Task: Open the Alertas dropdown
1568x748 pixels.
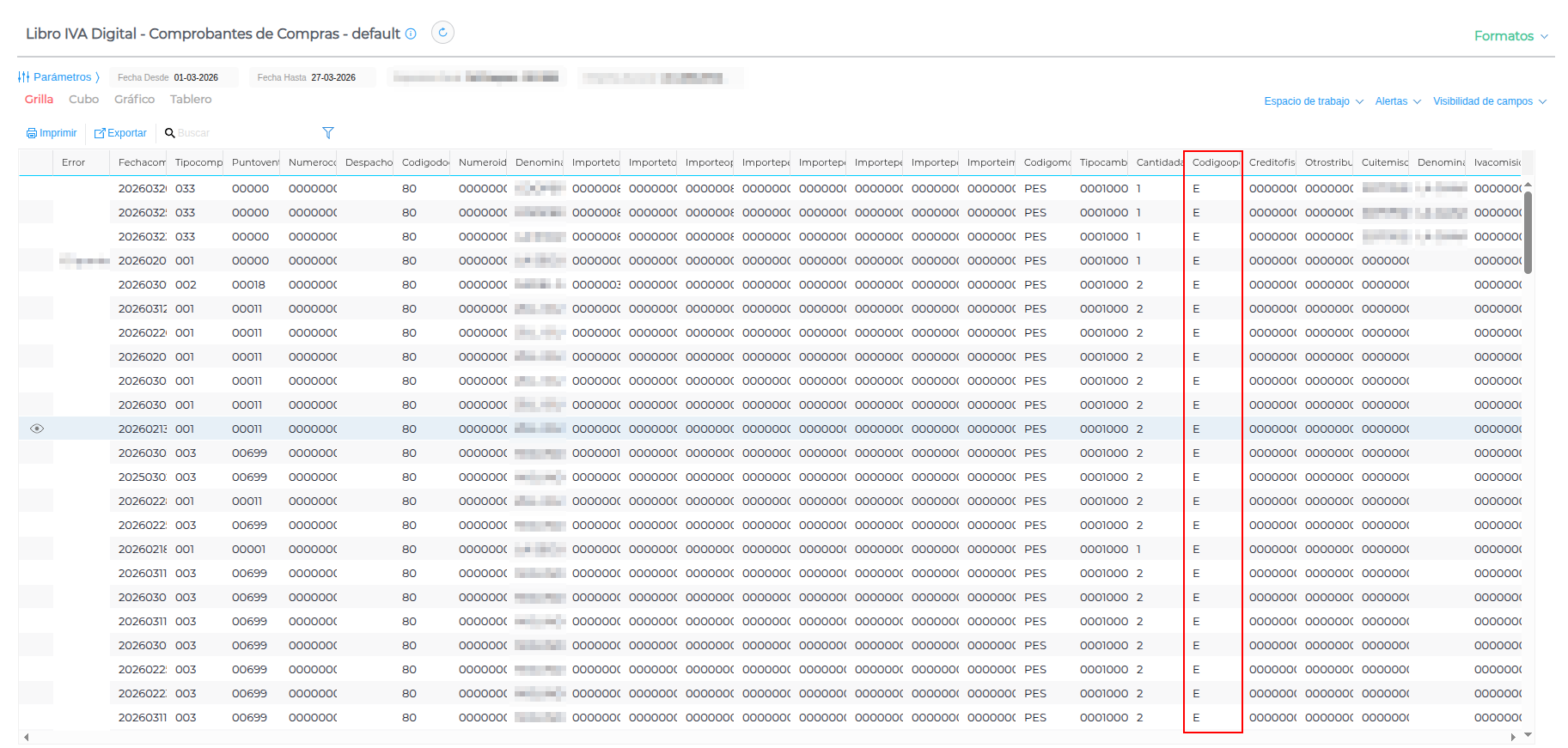Action: pos(1397,101)
